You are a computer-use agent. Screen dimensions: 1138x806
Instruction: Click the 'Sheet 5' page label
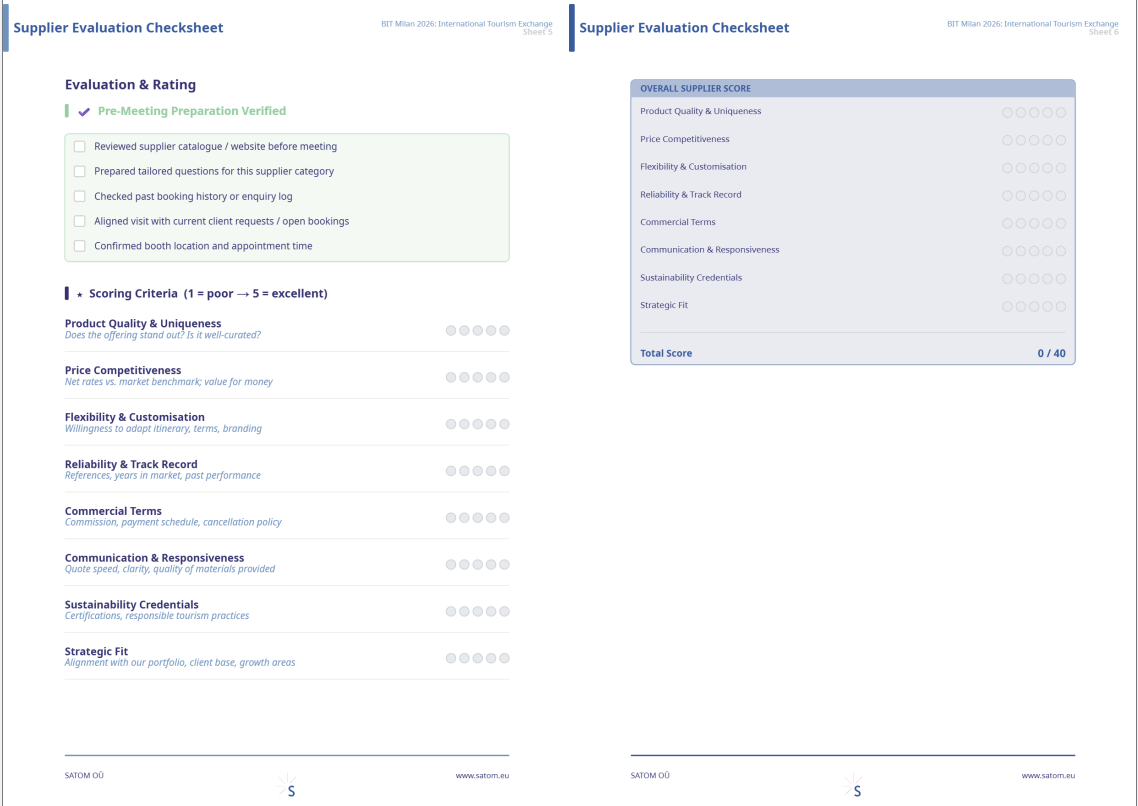point(538,32)
